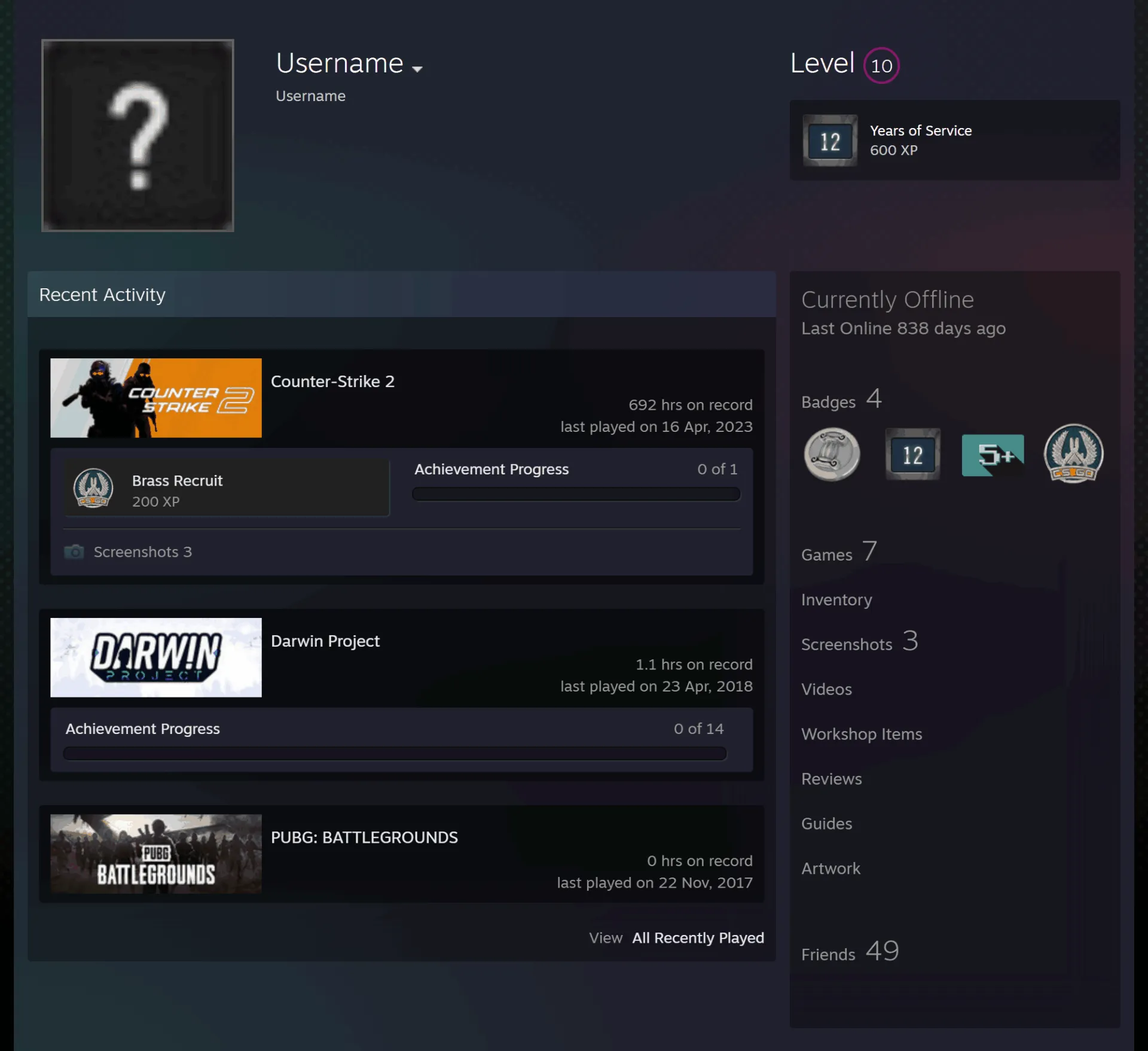
Task: Open Counter-Strike 2 game banner
Action: (156, 398)
